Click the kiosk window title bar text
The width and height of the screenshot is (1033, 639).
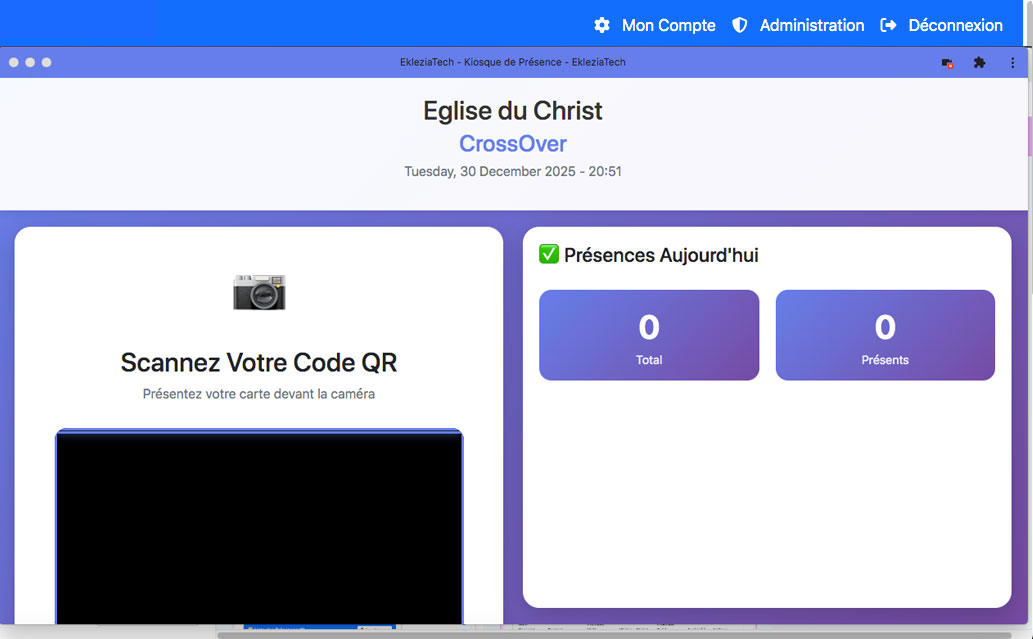point(512,62)
